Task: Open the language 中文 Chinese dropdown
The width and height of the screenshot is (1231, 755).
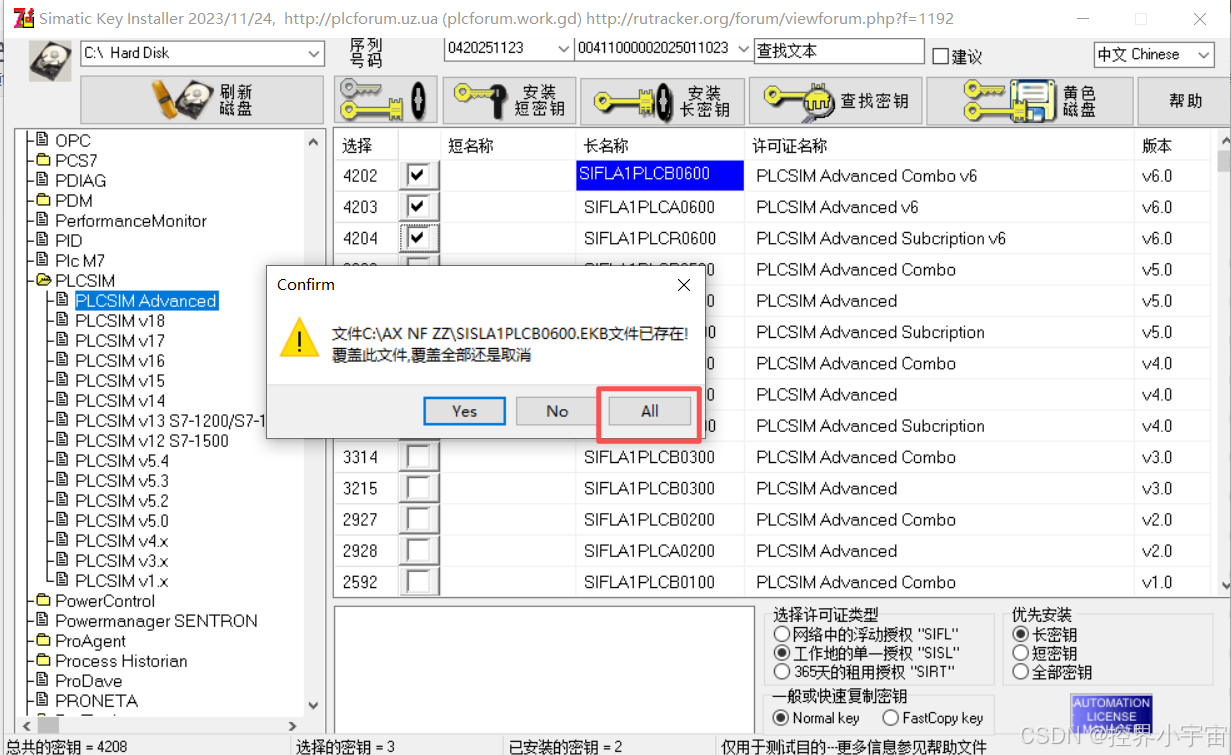Action: pos(1202,54)
